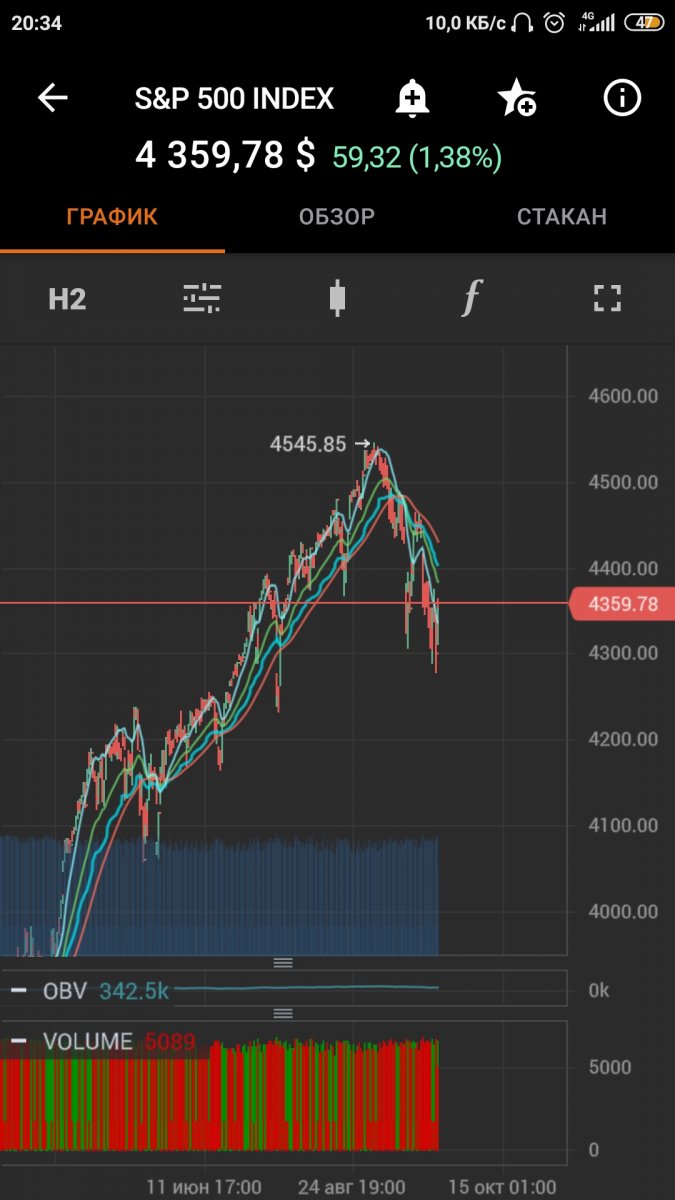Select the ГРАФИК tab
675x1200 pixels.
point(112,217)
